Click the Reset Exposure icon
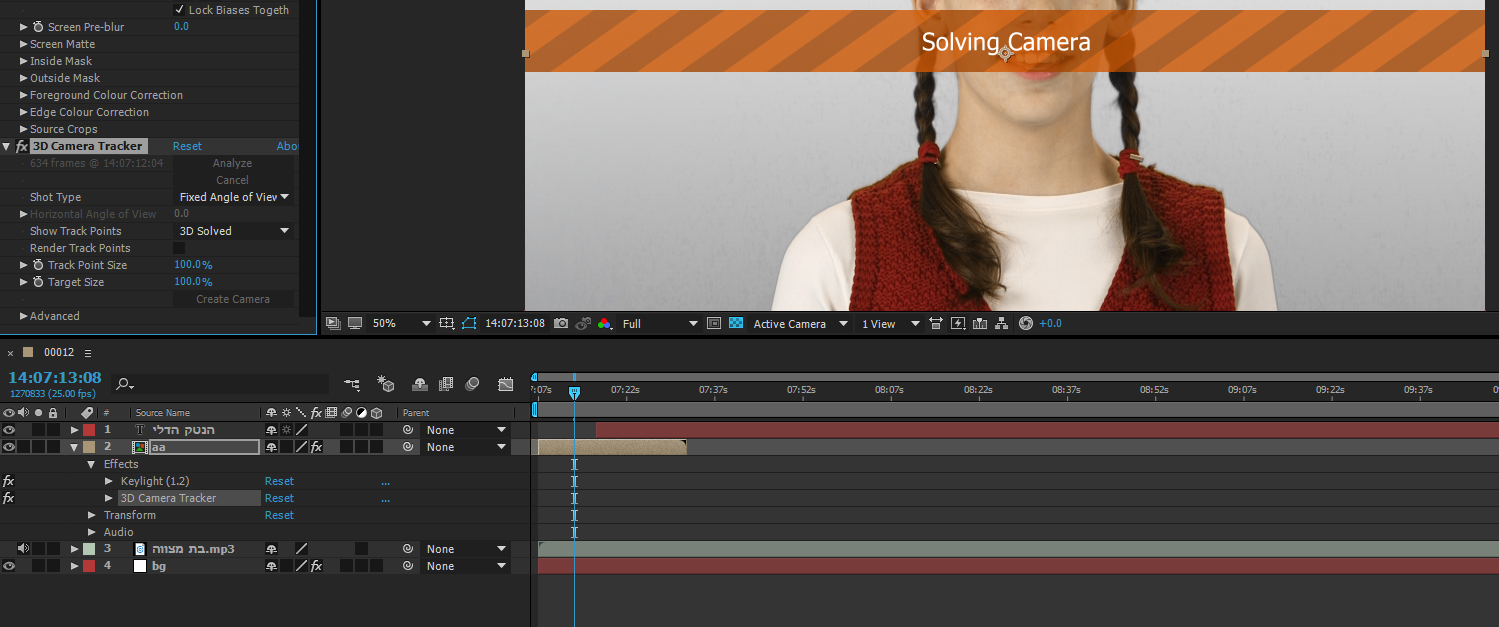 1025,324
